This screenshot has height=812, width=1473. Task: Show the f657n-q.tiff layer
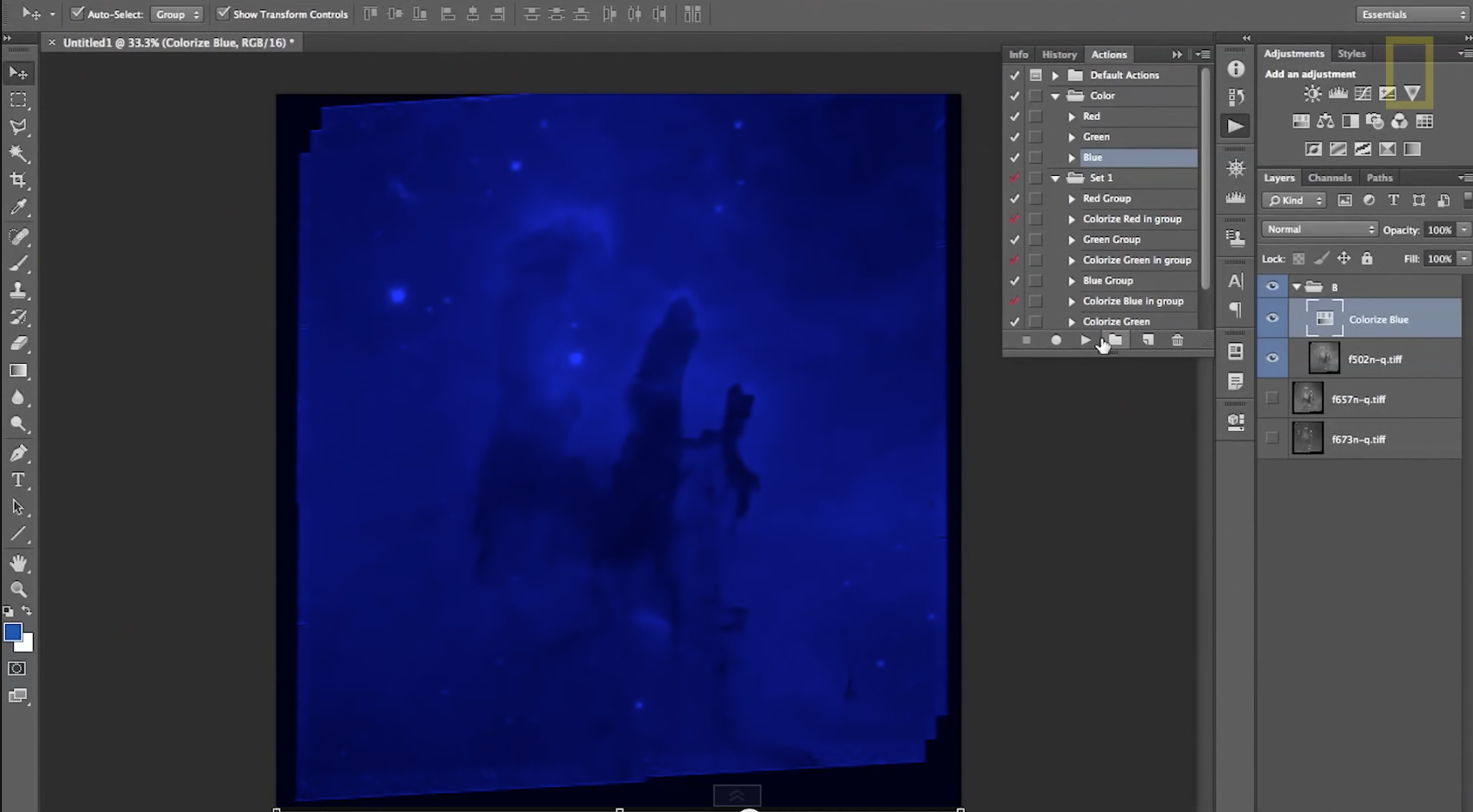(x=1272, y=398)
